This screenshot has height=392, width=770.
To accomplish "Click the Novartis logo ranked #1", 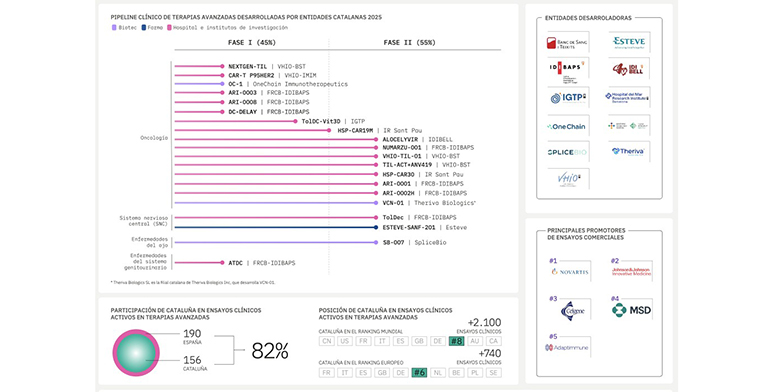I will click(x=570, y=272).
